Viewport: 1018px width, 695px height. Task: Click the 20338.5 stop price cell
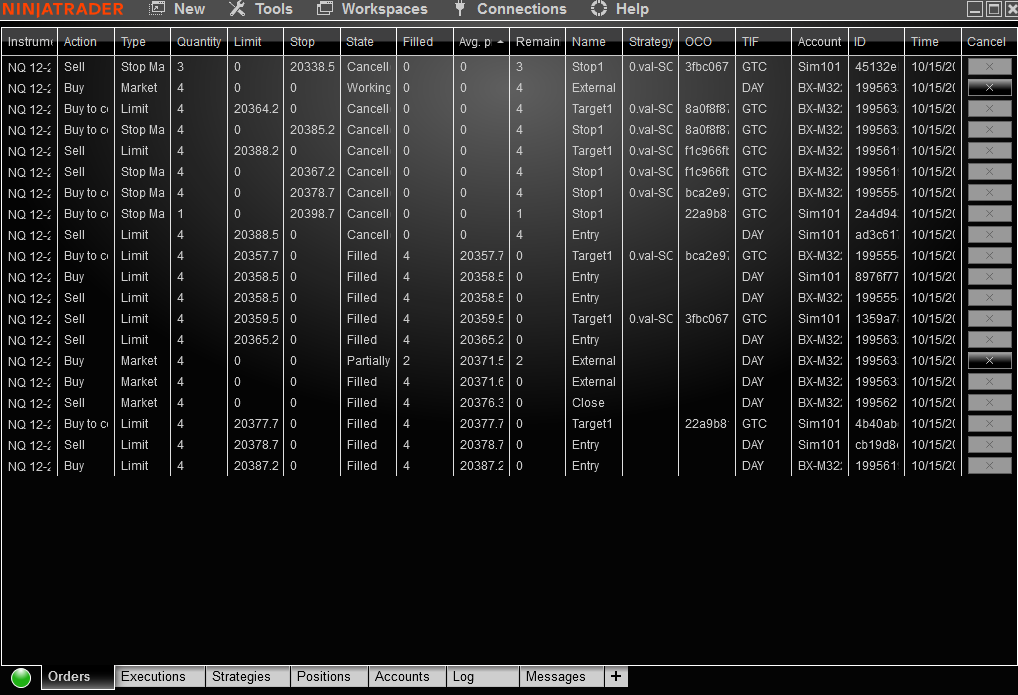point(312,67)
